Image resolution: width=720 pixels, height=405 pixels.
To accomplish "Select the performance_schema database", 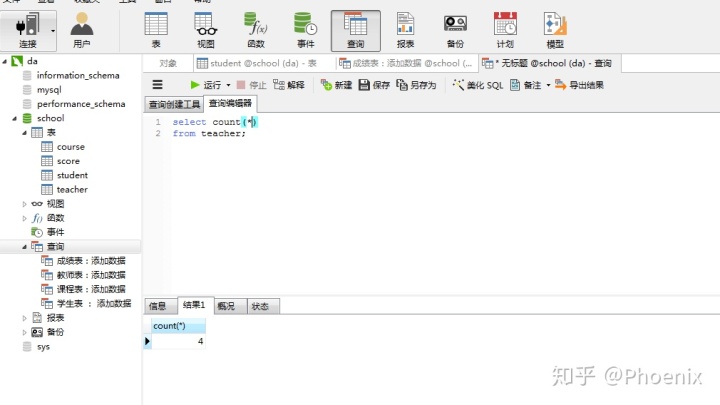I will [x=81, y=104].
